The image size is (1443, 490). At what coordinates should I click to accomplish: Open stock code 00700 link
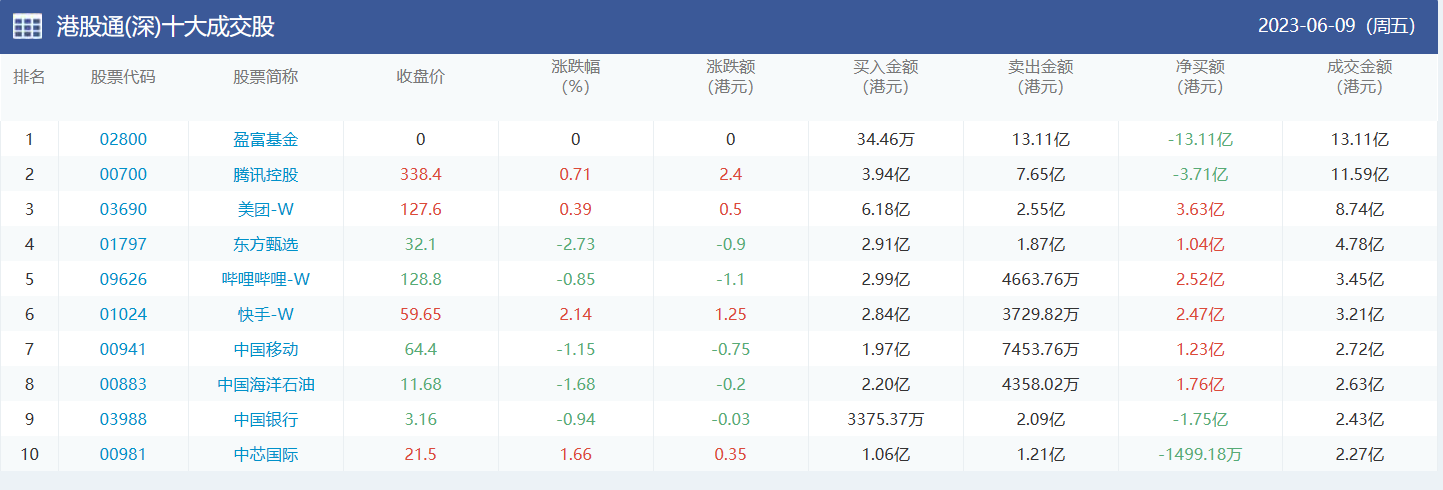click(x=123, y=175)
